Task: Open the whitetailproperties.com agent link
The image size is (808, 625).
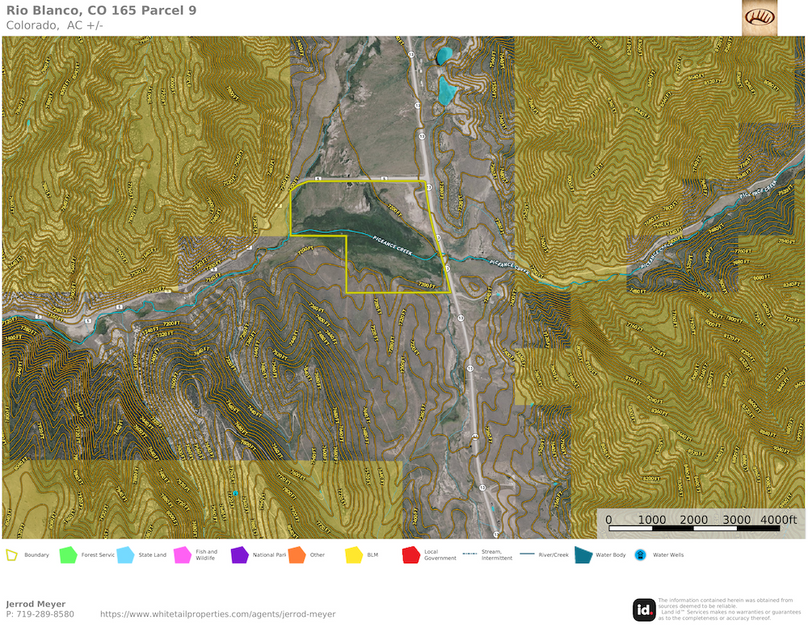Action: point(218,614)
